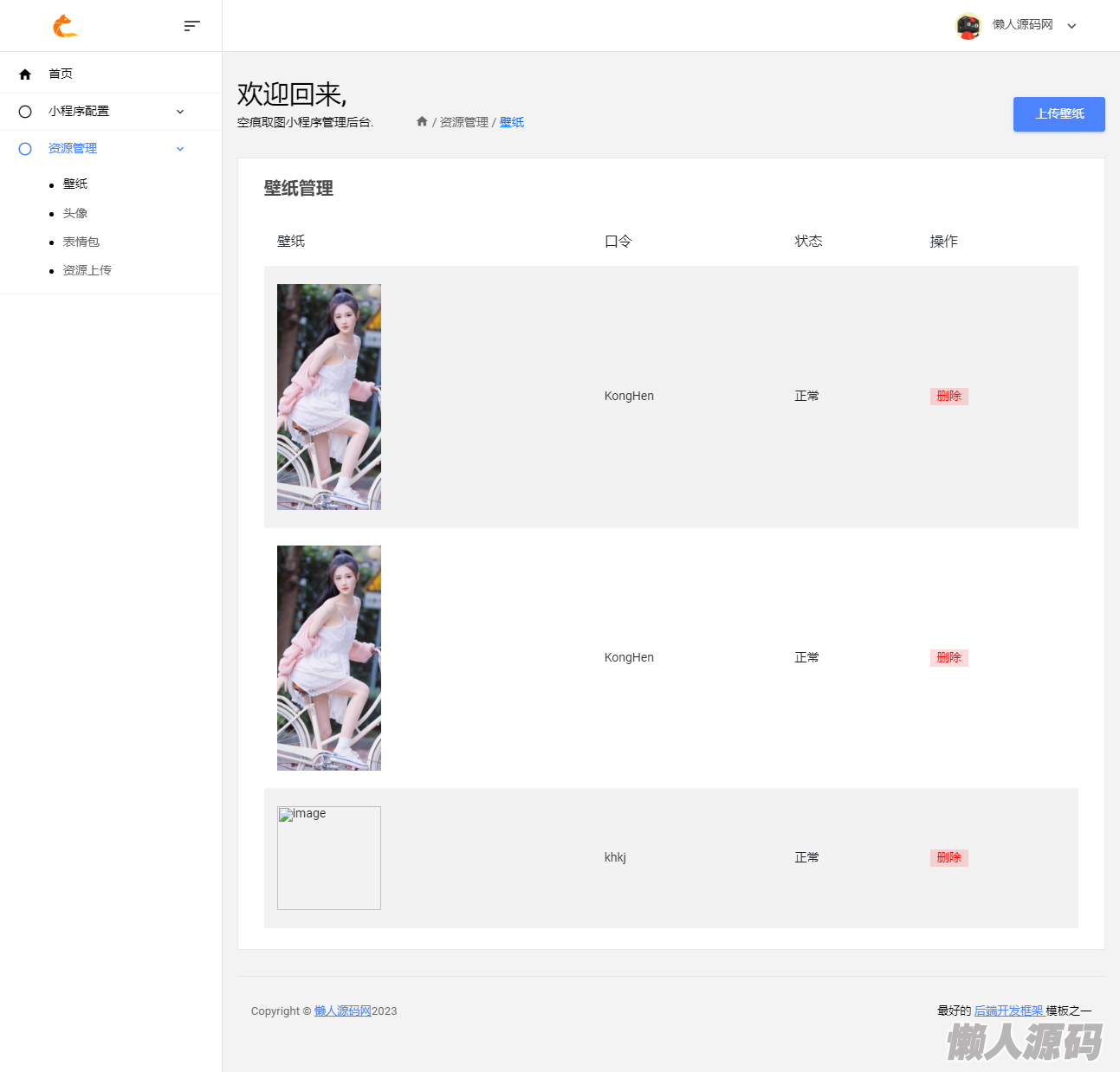Screen dimensions: 1120x1072
Task: Click the orange fox logo icon
Action: point(65,26)
